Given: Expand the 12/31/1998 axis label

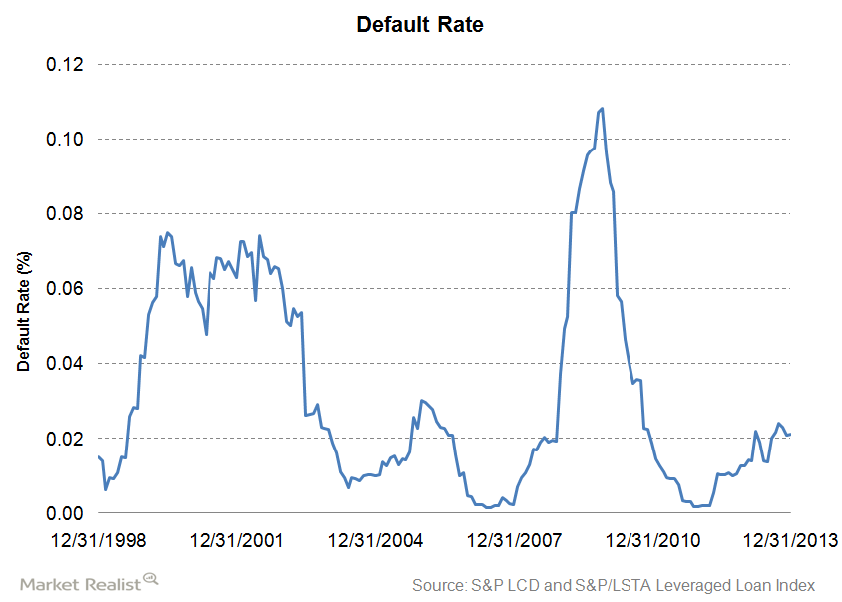Looking at the screenshot, I should pos(100,540).
